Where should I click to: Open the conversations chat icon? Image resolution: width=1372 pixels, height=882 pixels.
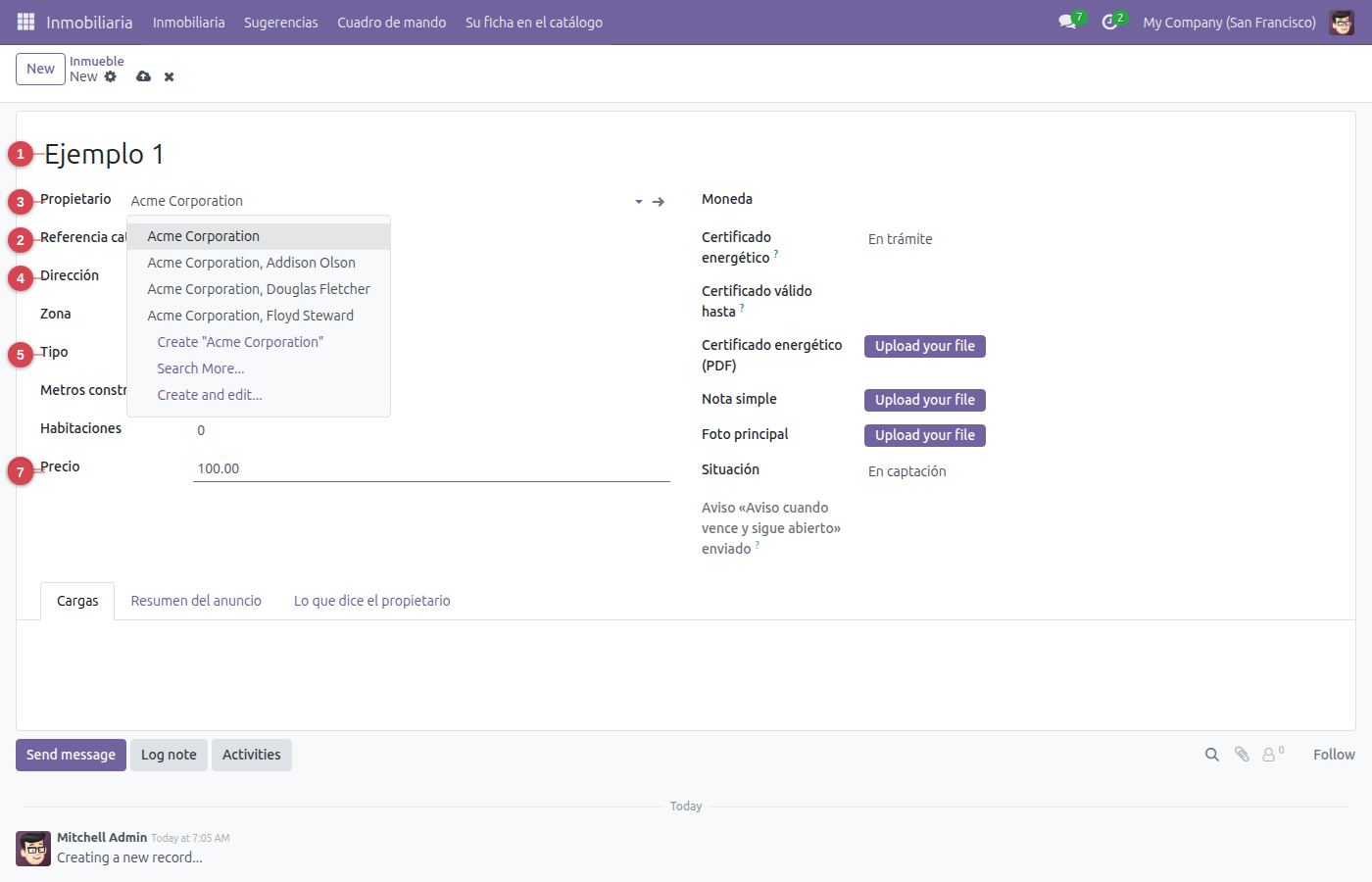click(1067, 22)
